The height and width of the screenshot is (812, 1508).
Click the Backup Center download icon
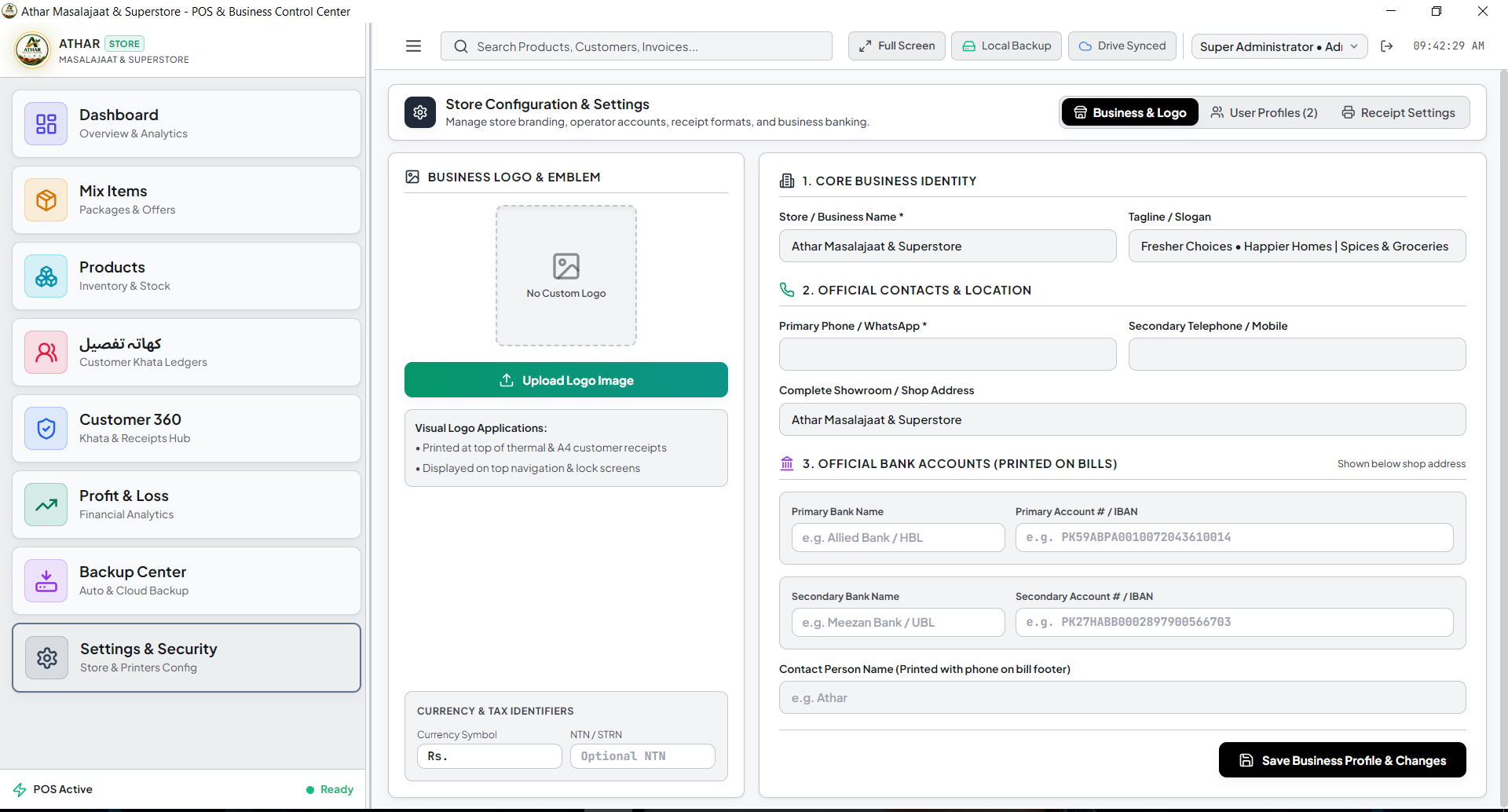(46, 581)
